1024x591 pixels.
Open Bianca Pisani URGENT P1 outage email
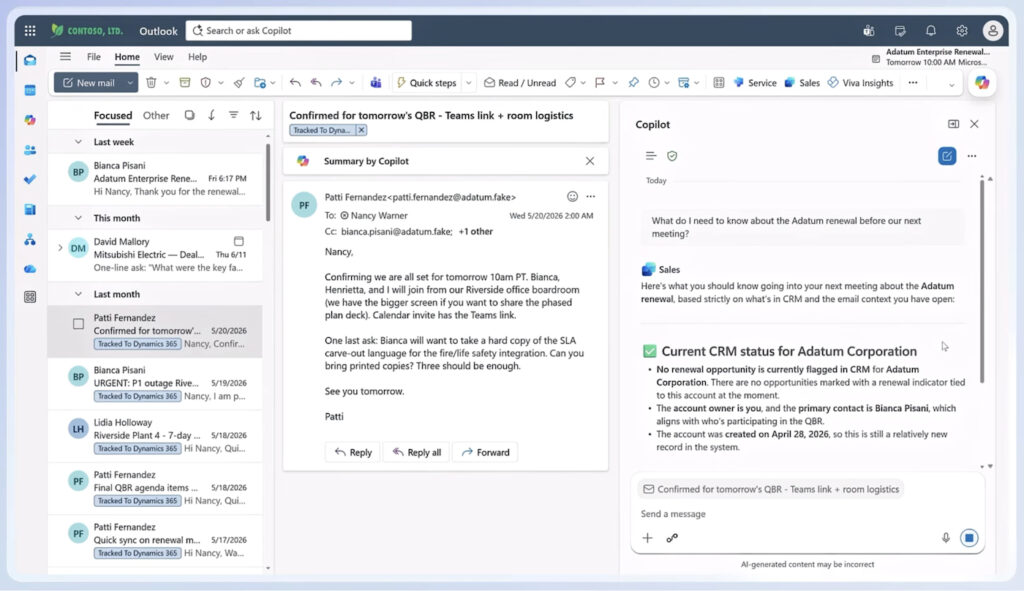pos(155,383)
